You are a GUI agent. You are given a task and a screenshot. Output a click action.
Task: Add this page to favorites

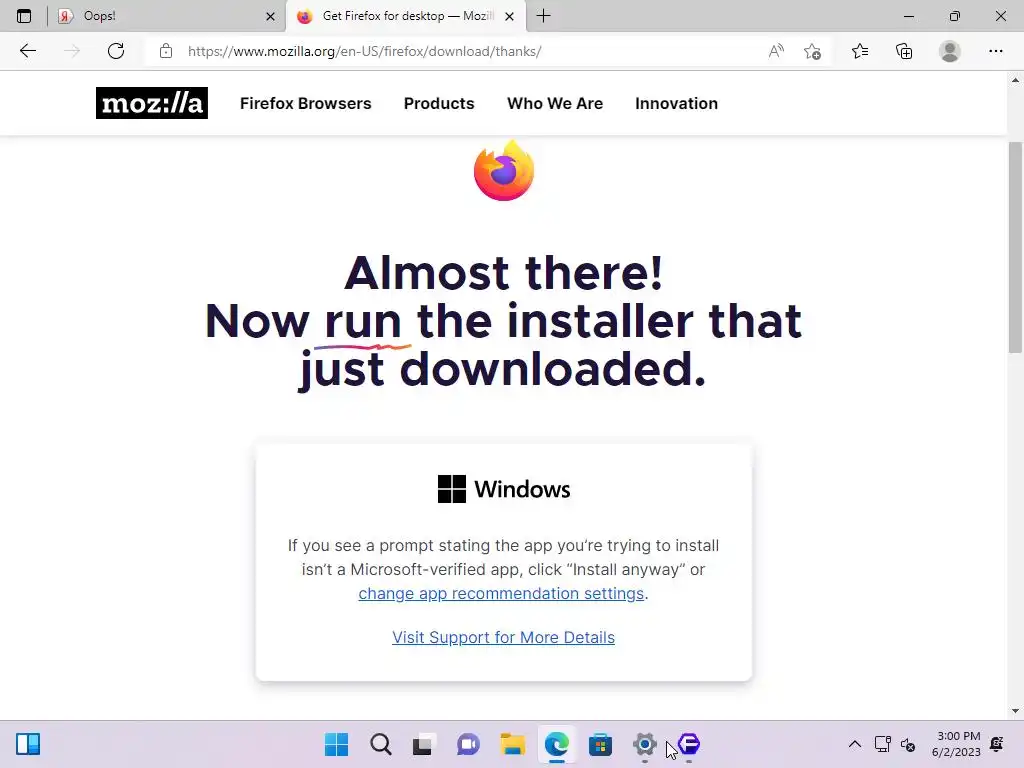point(812,51)
